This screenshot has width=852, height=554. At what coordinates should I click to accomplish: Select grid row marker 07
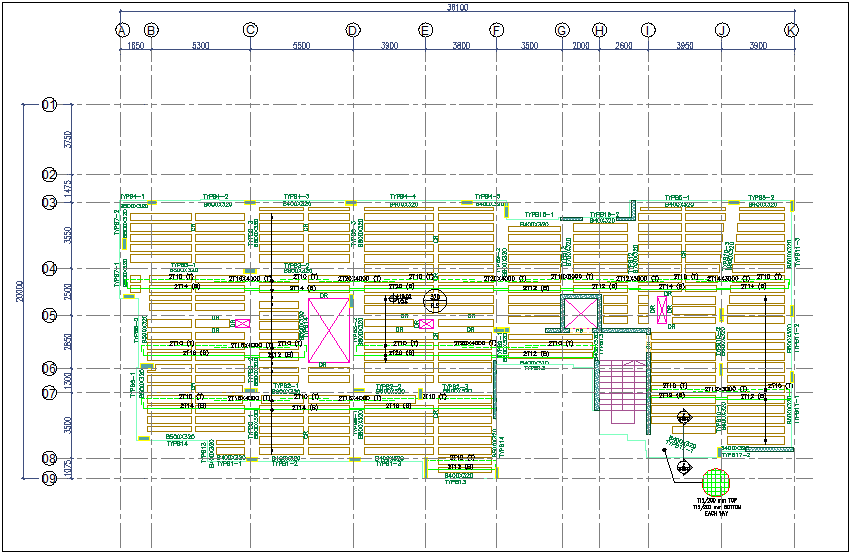pyautogui.click(x=49, y=392)
